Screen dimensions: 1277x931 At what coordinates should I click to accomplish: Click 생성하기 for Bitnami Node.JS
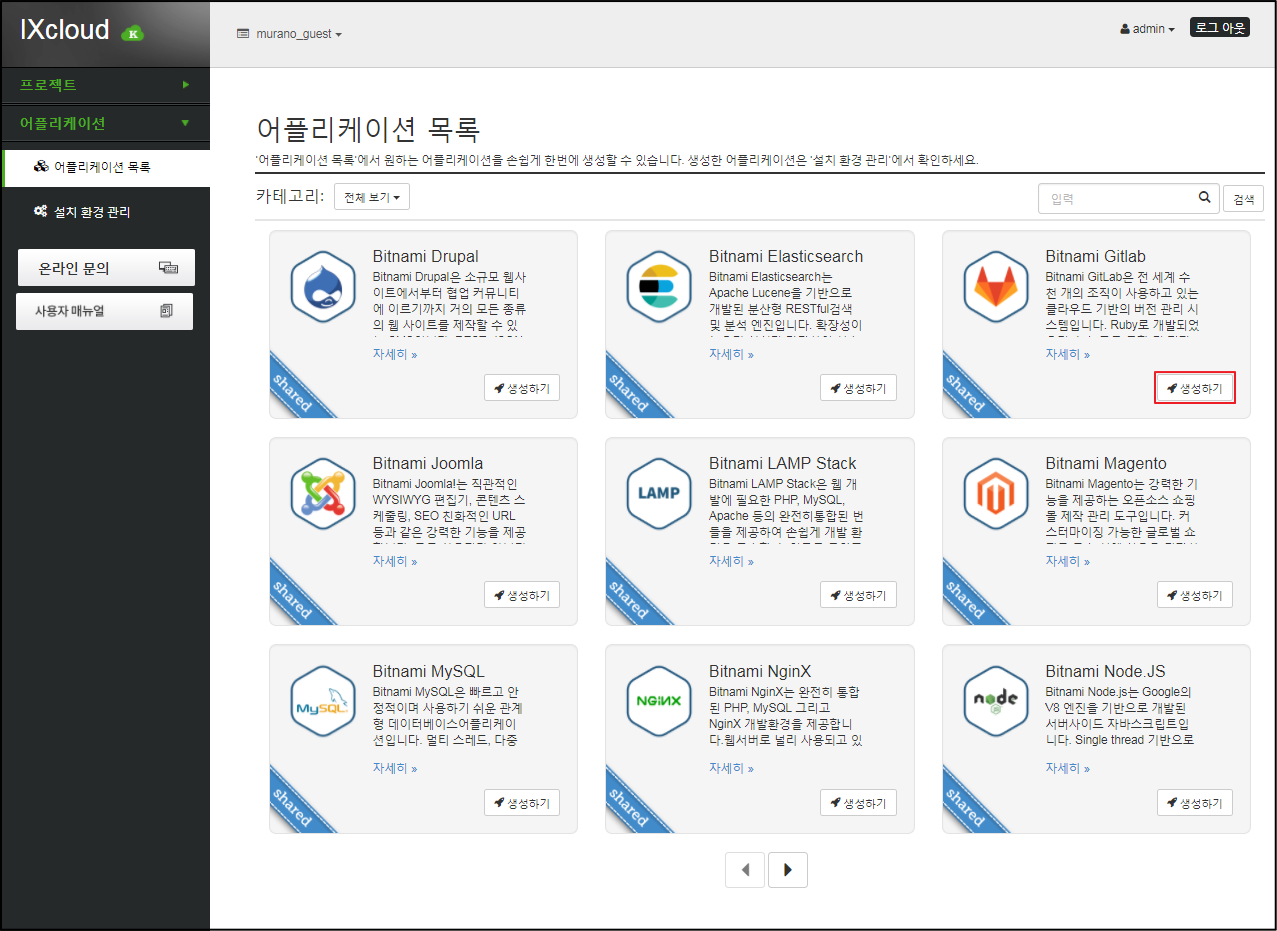tap(1195, 803)
